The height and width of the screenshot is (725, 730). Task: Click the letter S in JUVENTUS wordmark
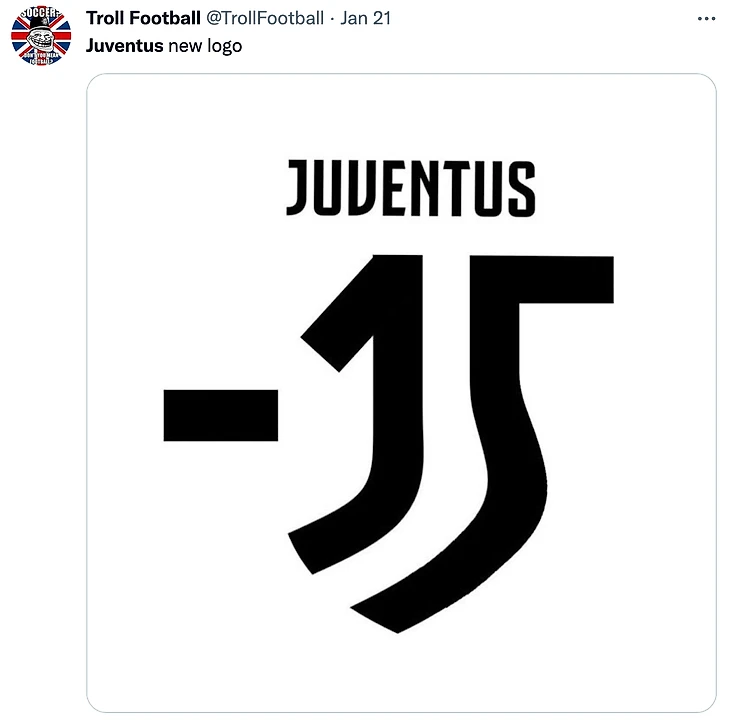520,188
